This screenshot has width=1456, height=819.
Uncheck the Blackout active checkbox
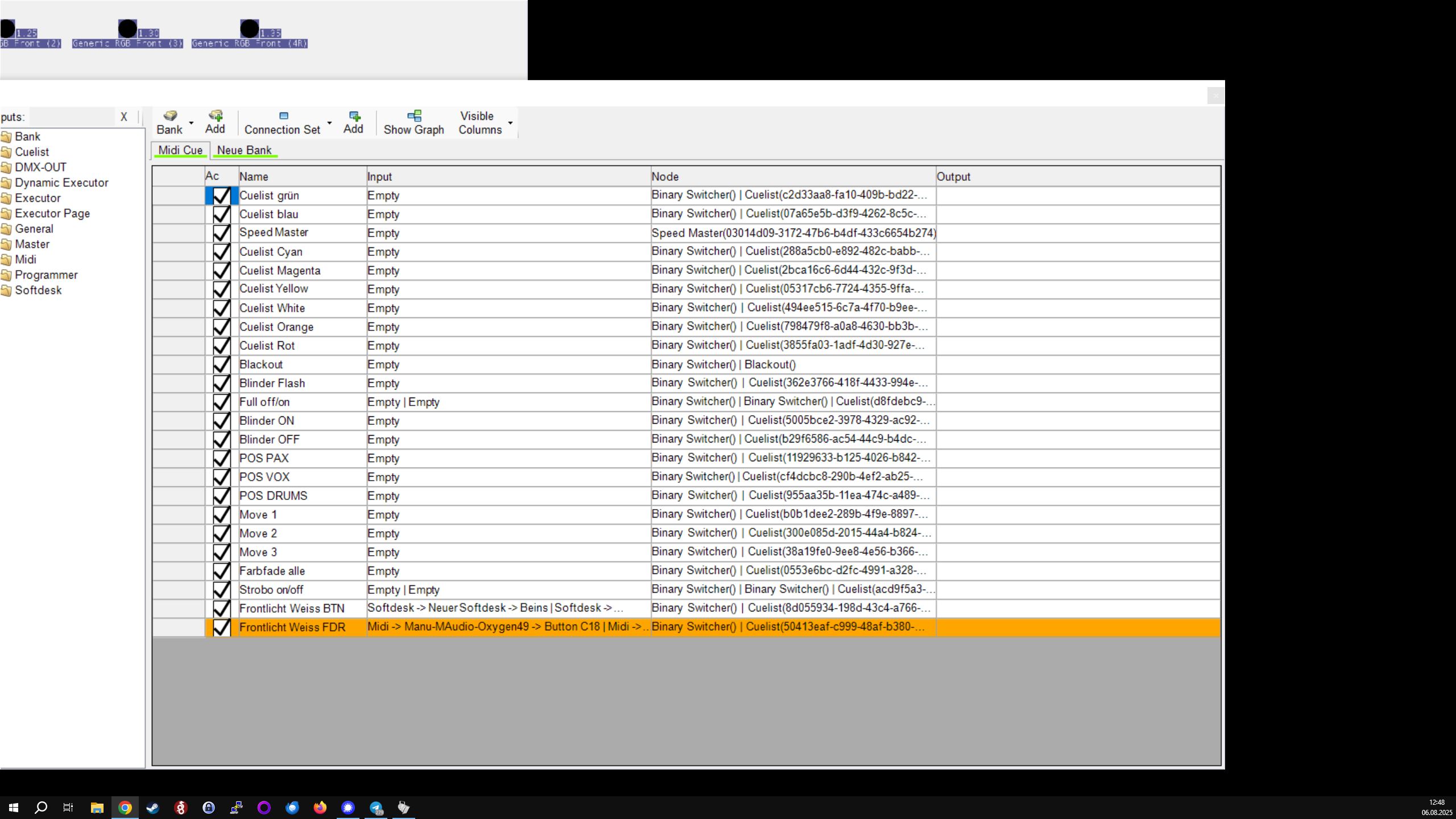click(x=221, y=364)
